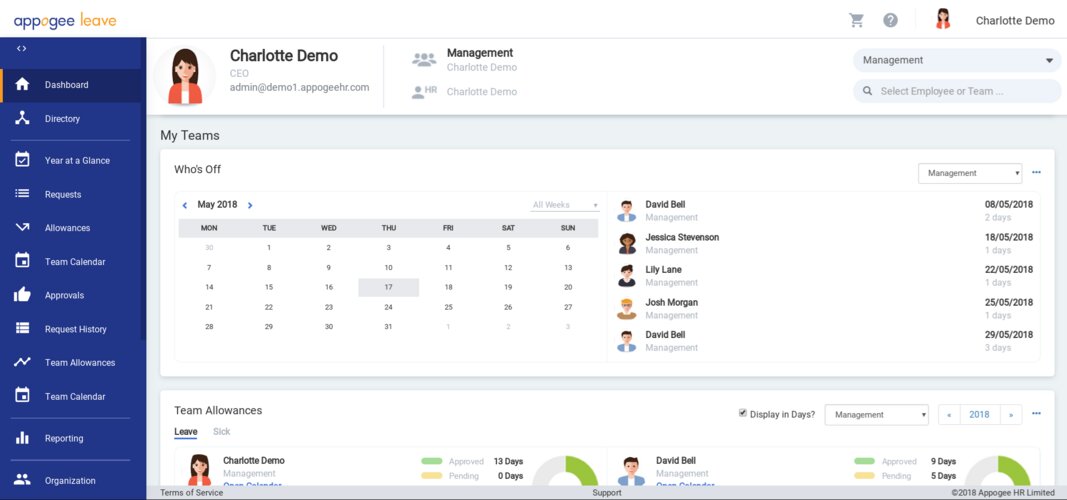Open Organization in the sidebar
The width and height of the screenshot is (1067, 500).
pyautogui.click(x=70, y=480)
